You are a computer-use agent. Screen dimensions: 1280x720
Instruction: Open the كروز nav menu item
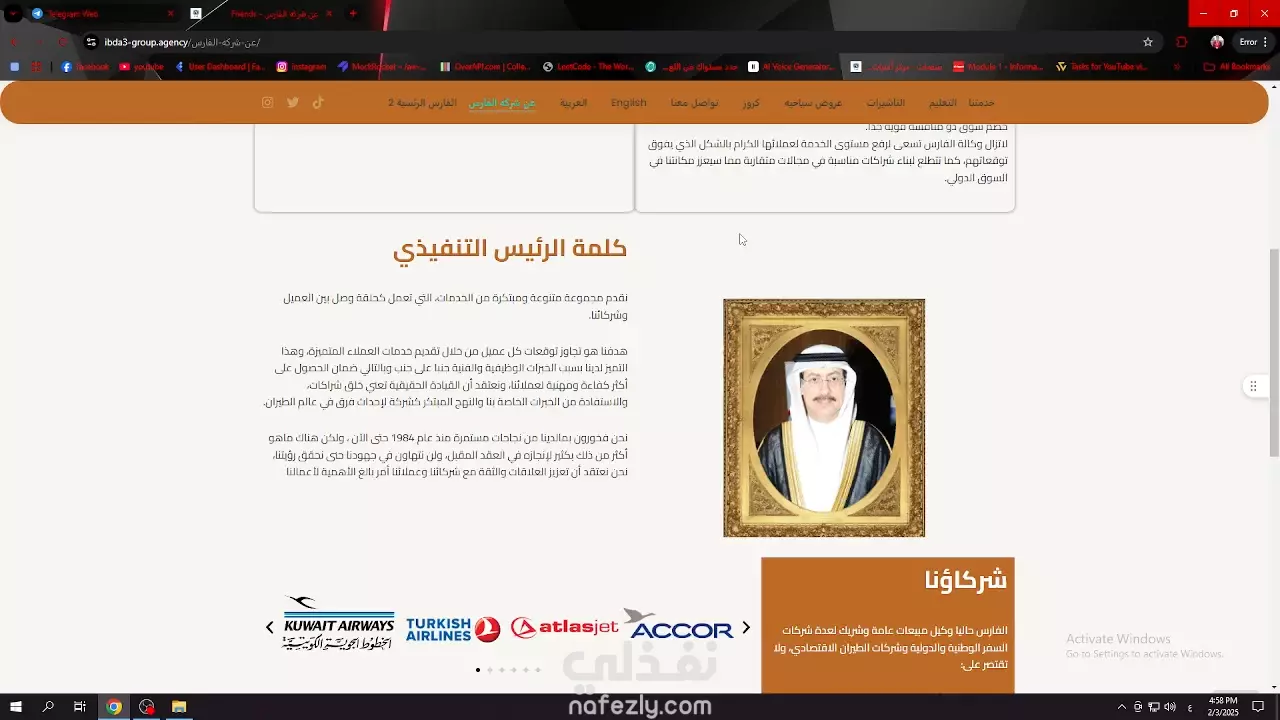pos(751,103)
